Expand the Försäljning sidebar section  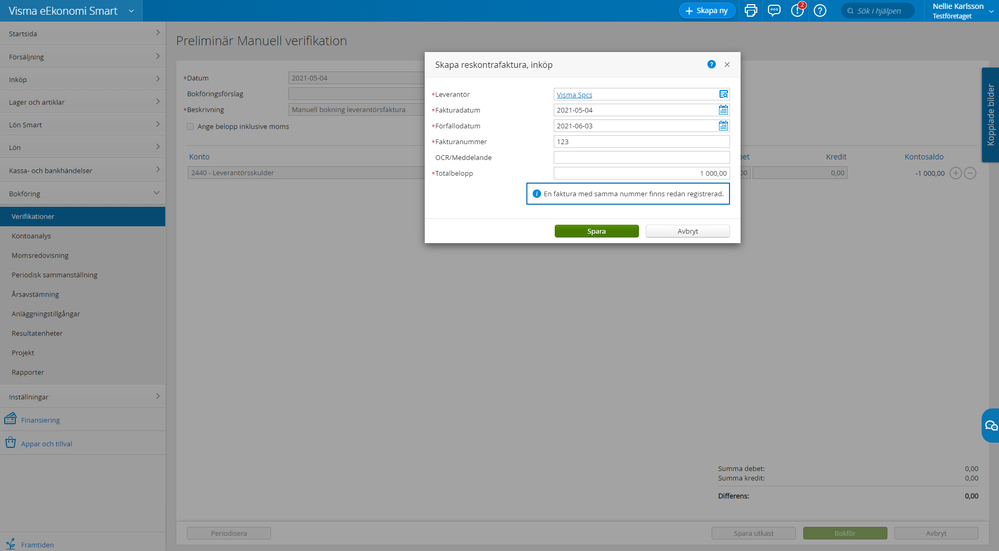157,56
